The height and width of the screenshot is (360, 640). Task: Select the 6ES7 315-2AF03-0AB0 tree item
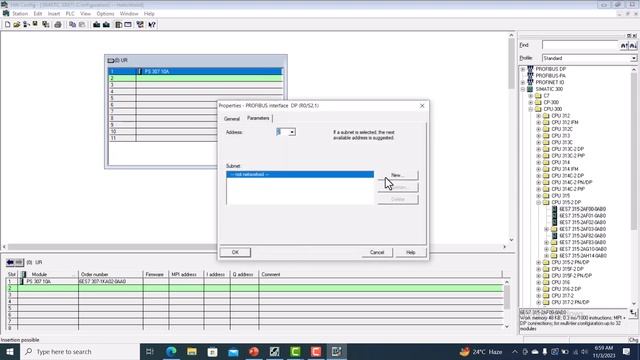(x=582, y=229)
